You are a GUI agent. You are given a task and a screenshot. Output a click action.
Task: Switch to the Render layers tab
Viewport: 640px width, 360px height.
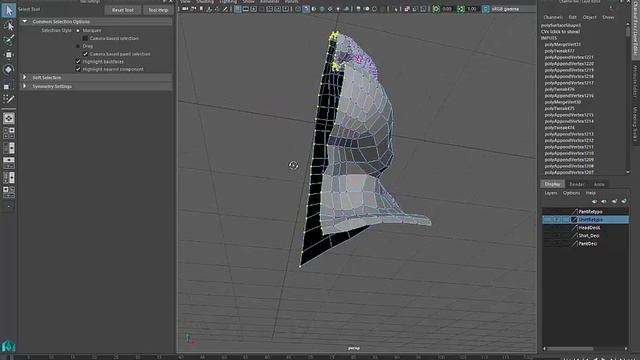click(576, 184)
